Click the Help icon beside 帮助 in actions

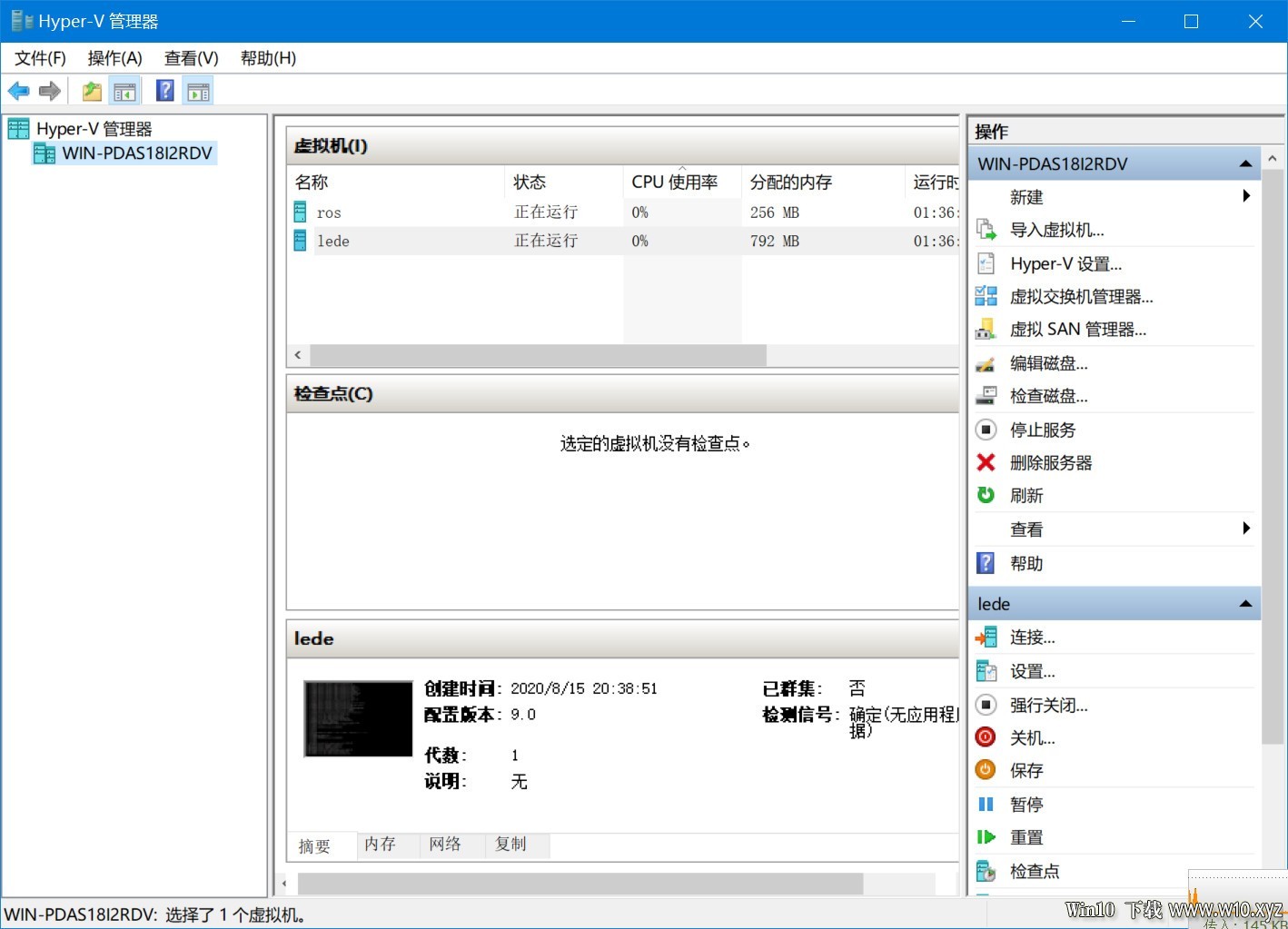(x=986, y=563)
